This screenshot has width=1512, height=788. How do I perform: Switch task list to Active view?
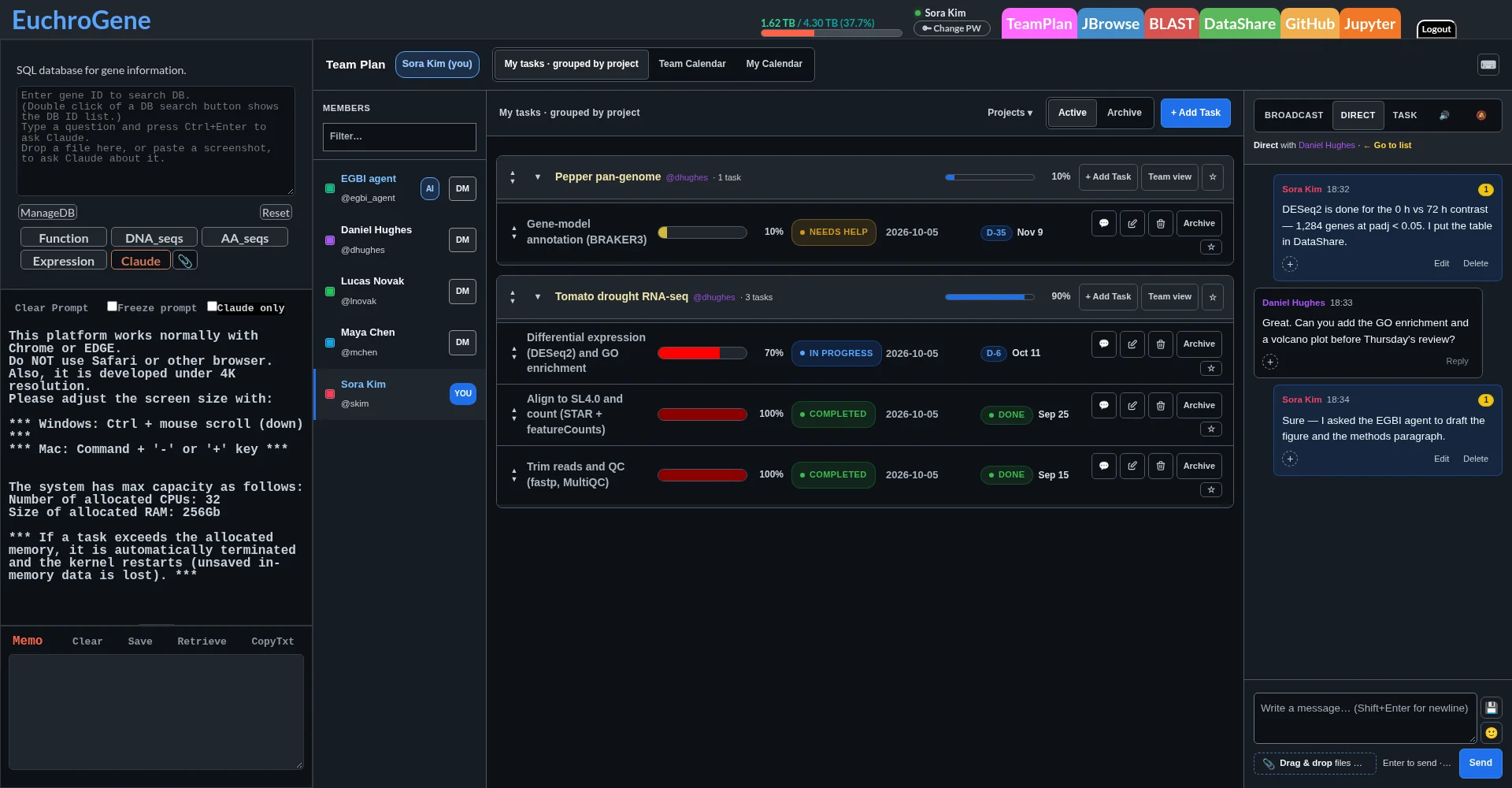(x=1073, y=113)
